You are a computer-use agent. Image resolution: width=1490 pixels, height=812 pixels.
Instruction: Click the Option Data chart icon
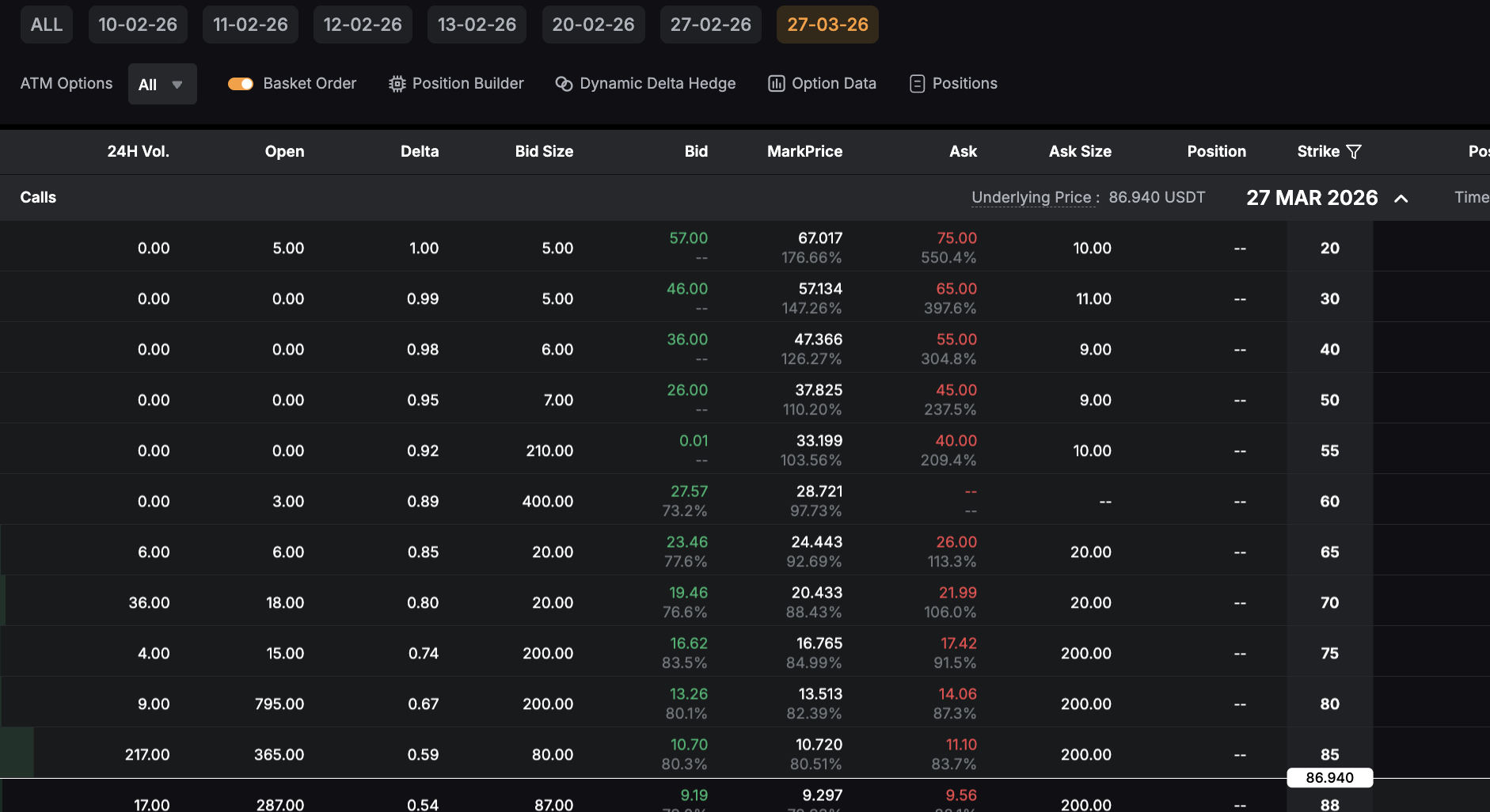point(776,84)
